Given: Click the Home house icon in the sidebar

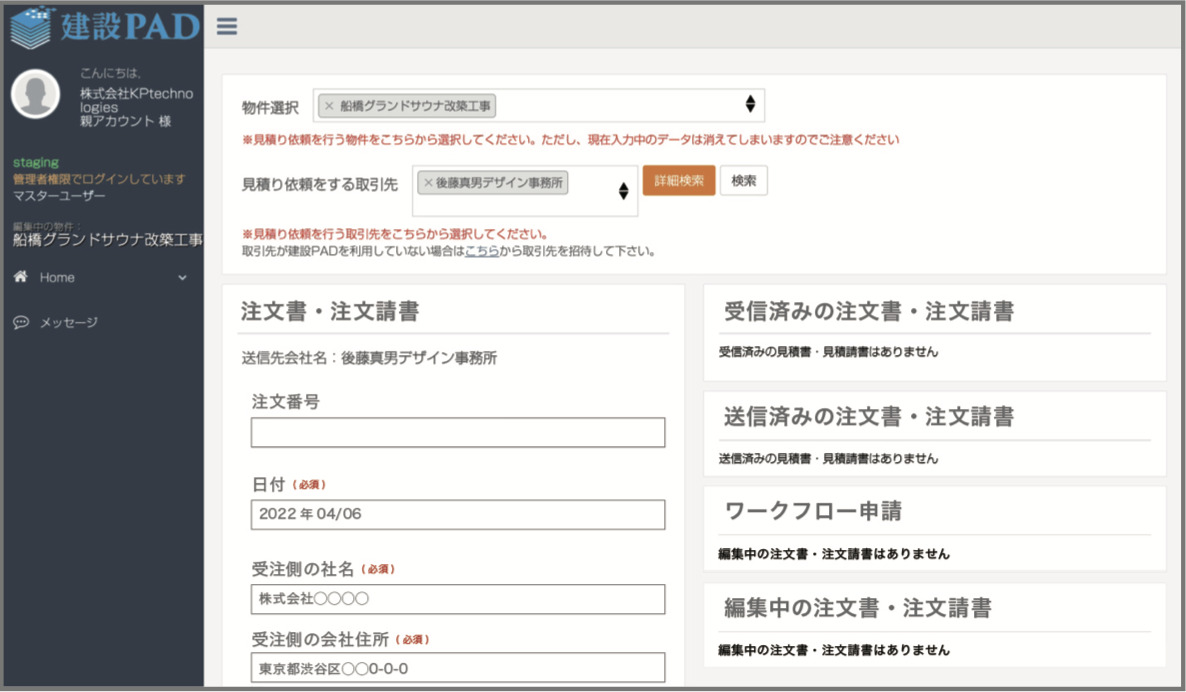Looking at the screenshot, I should click(x=21, y=277).
